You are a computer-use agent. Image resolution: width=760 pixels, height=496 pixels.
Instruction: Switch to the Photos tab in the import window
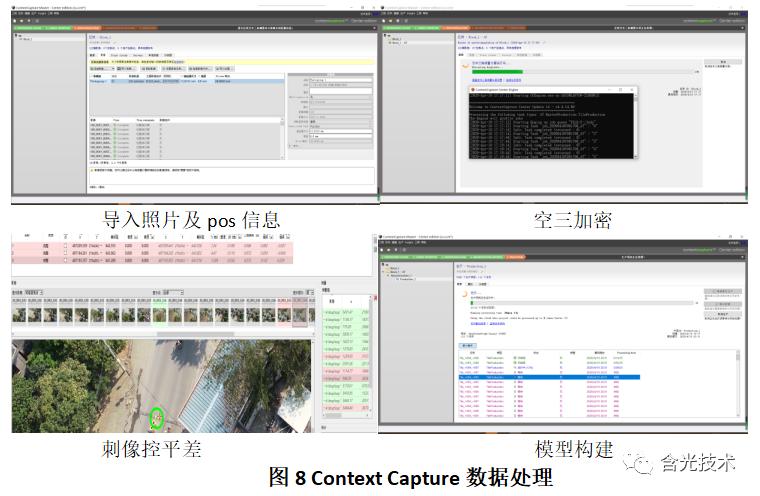(x=102, y=54)
